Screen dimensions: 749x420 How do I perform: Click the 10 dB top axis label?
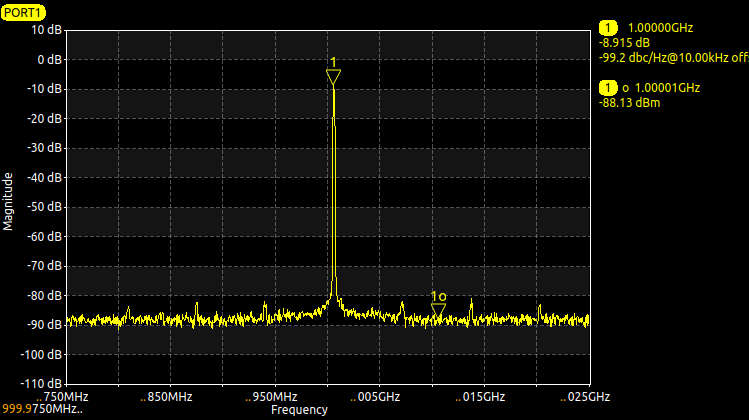click(x=46, y=30)
